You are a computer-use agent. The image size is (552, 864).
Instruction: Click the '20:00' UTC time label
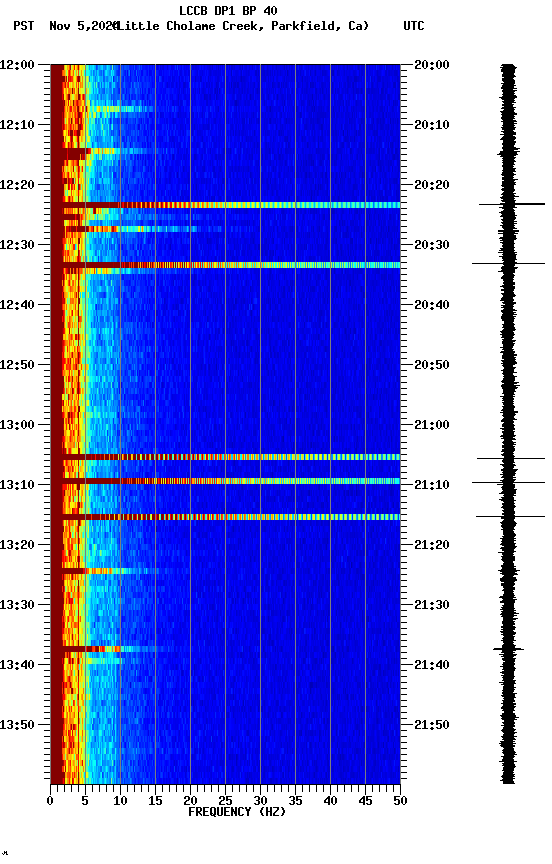pyautogui.click(x=432, y=65)
